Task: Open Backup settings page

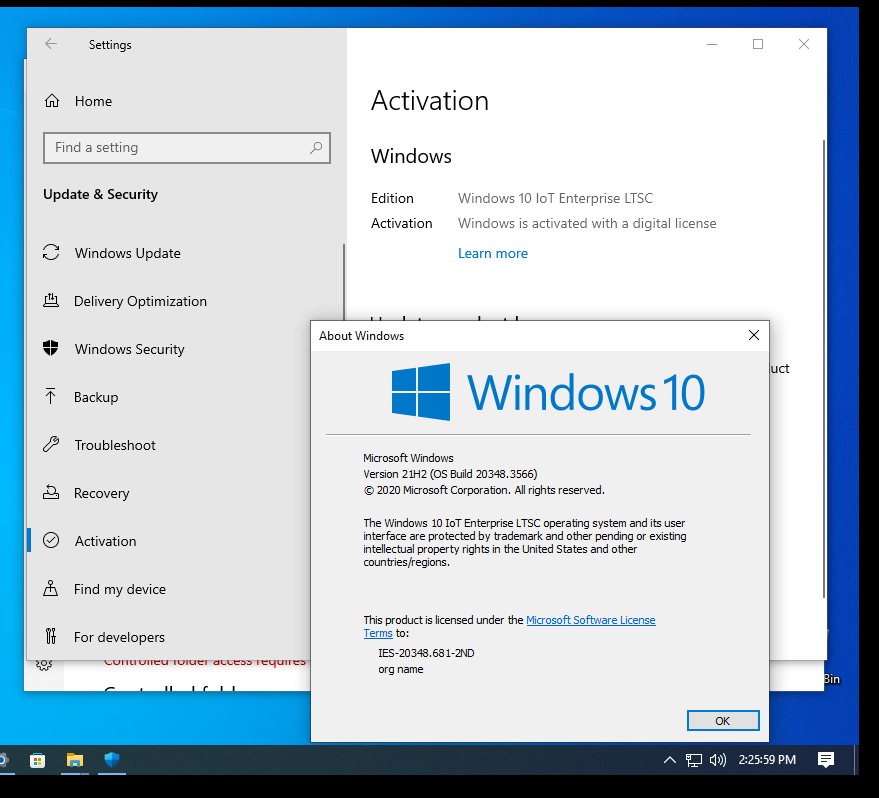Action: [96, 397]
